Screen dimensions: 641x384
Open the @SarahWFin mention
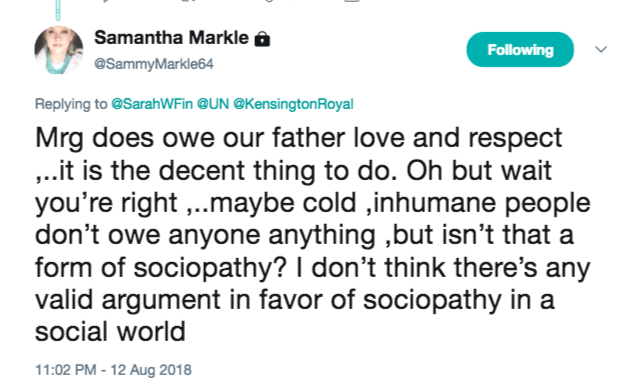tap(152, 104)
